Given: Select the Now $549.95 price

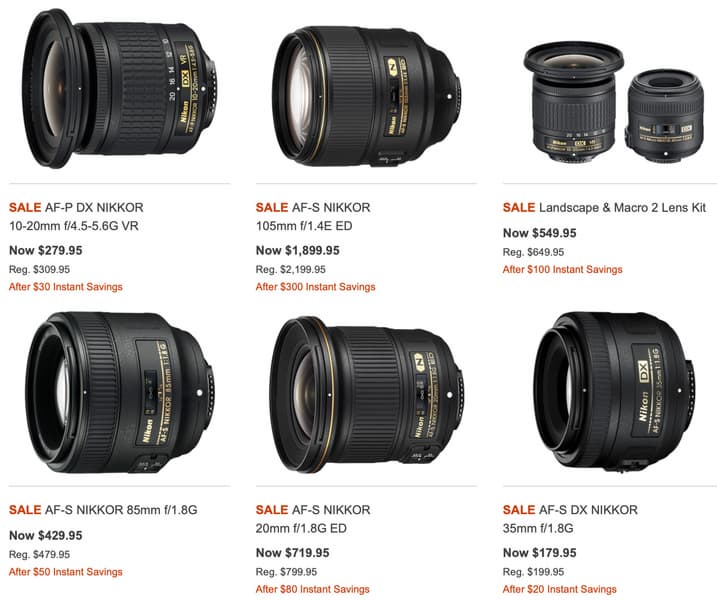Looking at the screenshot, I should point(540,233).
